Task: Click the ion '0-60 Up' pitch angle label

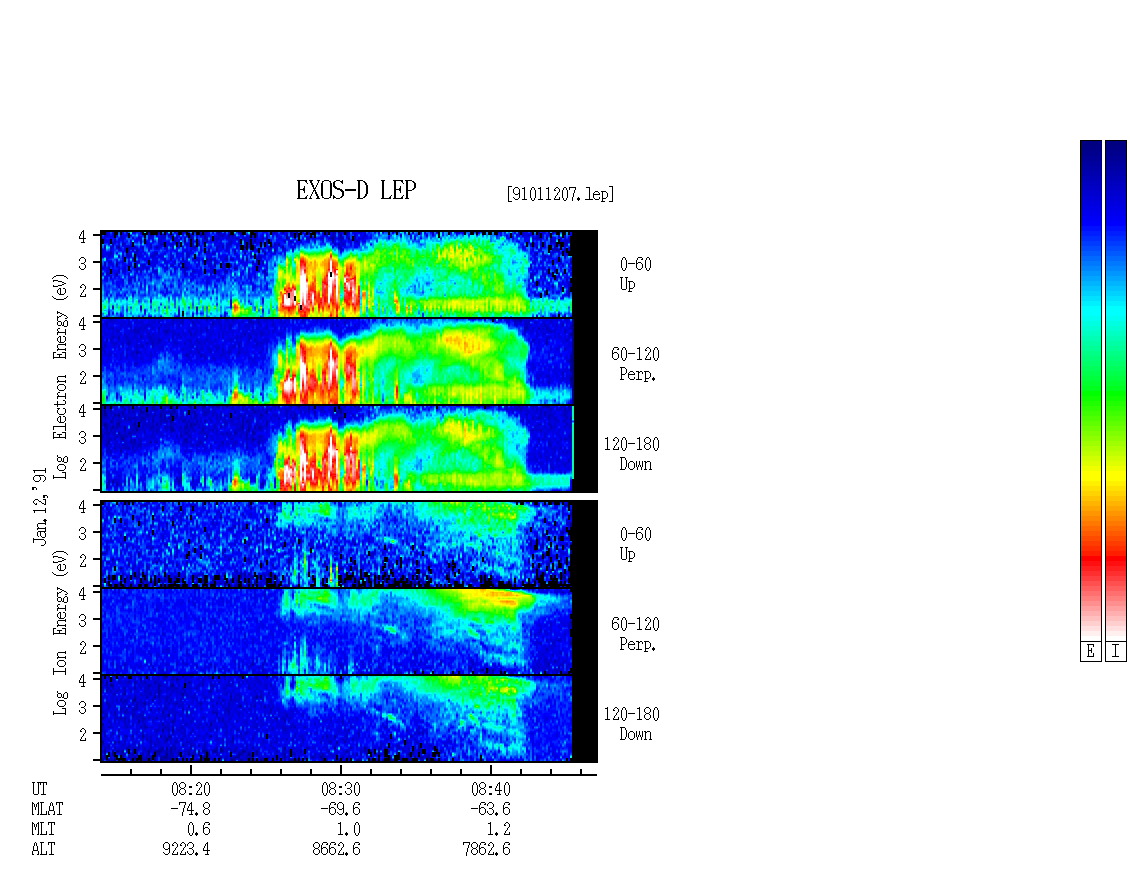Action: (x=635, y=544)
